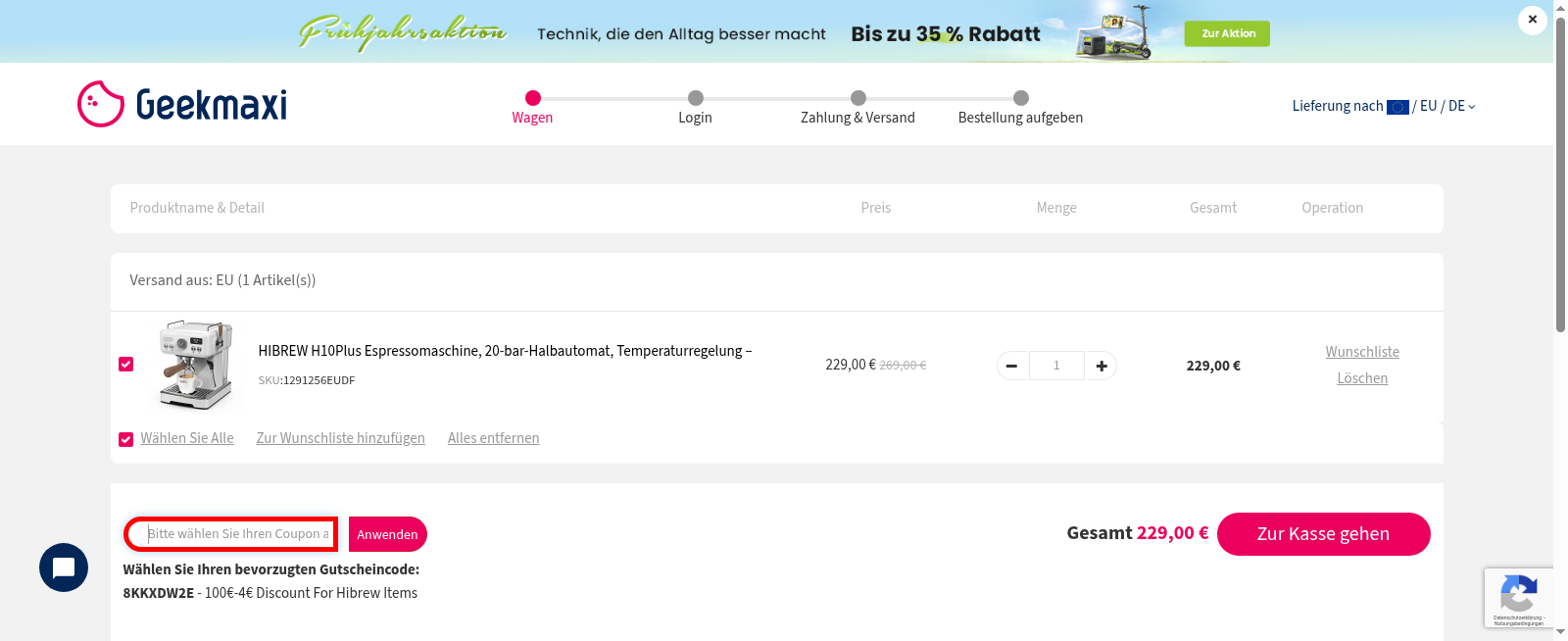Click the page vertical scrollbar
The width and height of the screenshot is (1568, 641).
[x=1560, y=176]
